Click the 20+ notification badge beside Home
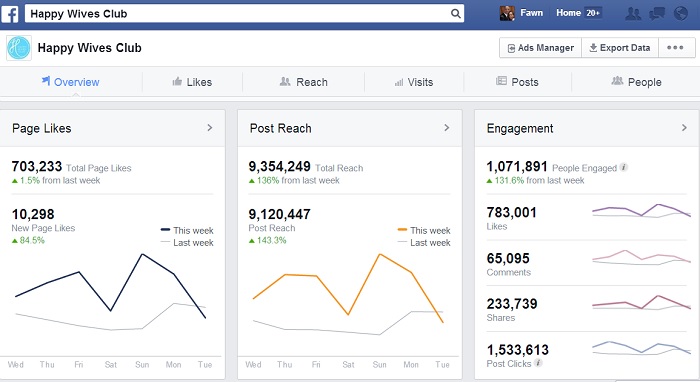Image resolution: width=700 pixels, height=382 pixels. pos(593,13)
